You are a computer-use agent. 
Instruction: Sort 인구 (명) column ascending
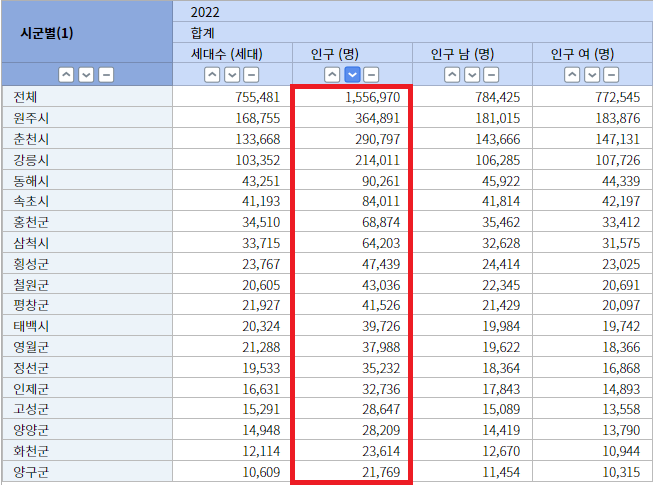point(332,75)
